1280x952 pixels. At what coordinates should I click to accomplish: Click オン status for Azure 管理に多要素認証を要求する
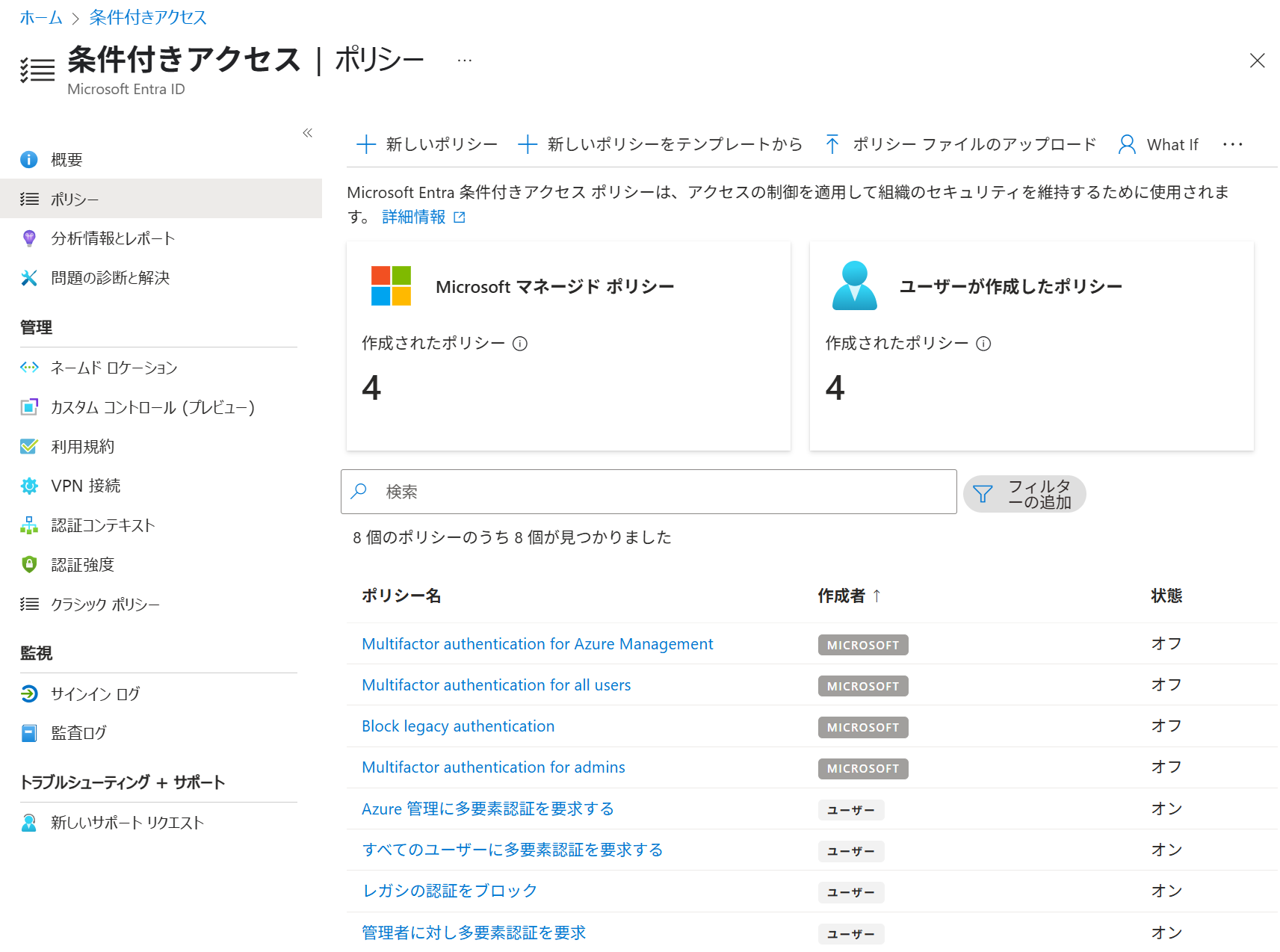[1166, 809]
